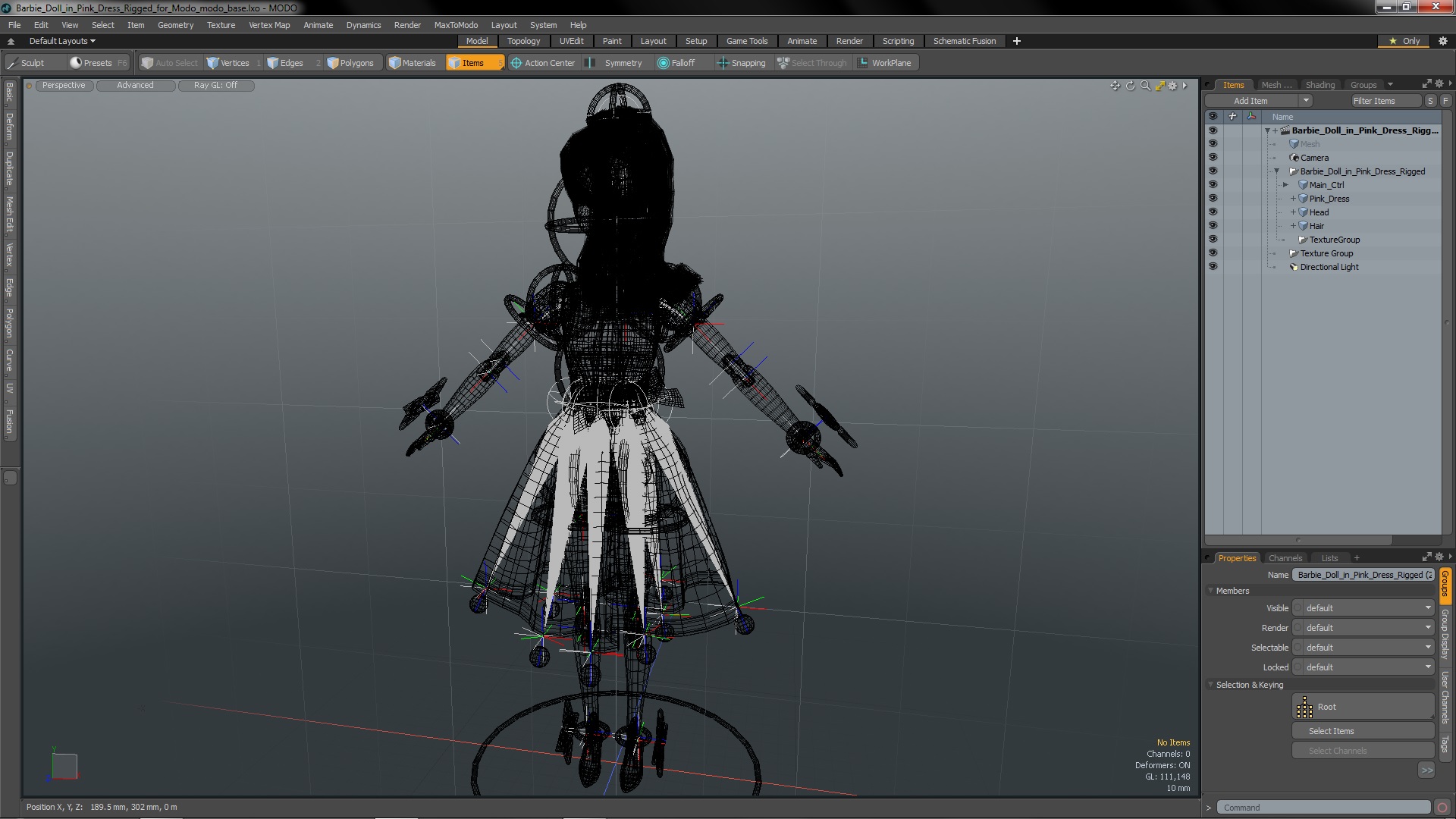The height and width of the screenshot is (819, 1456).
Task: Expand the Main_Ctrl tree item
Action: pyautogui.click(x=1285, y=185)
